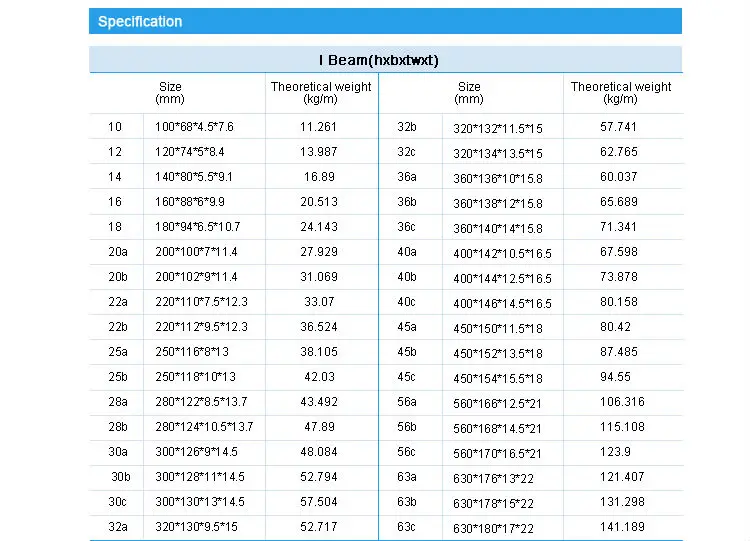Image resolution: width=750 pixels, height=541 pixels.
Task: Click size cell 630*180*17*22
Action: pyautogui.click(x=493, y=528)
